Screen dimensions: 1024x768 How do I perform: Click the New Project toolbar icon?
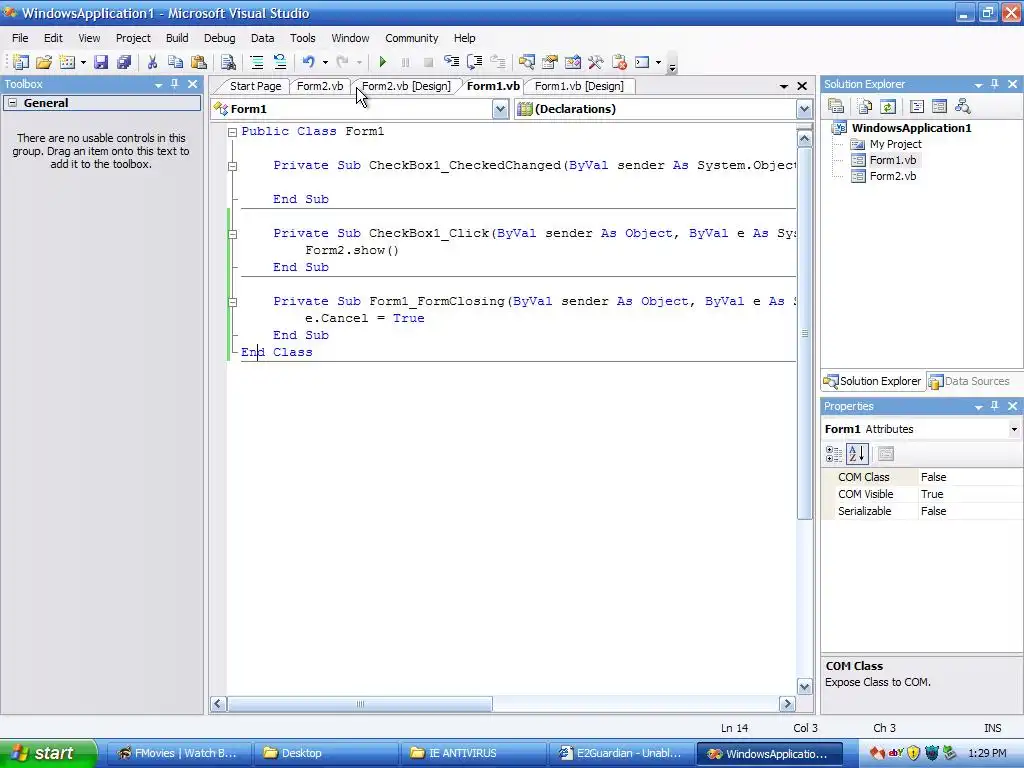(x=21, y=62)
